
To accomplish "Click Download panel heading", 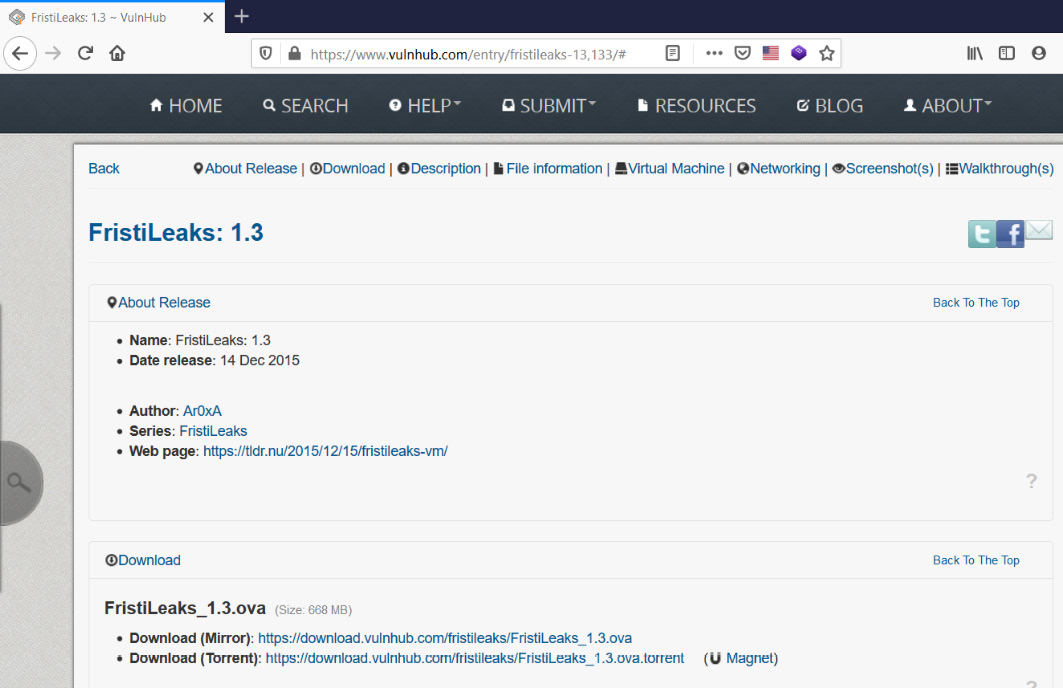I will (x=143, y=560).
